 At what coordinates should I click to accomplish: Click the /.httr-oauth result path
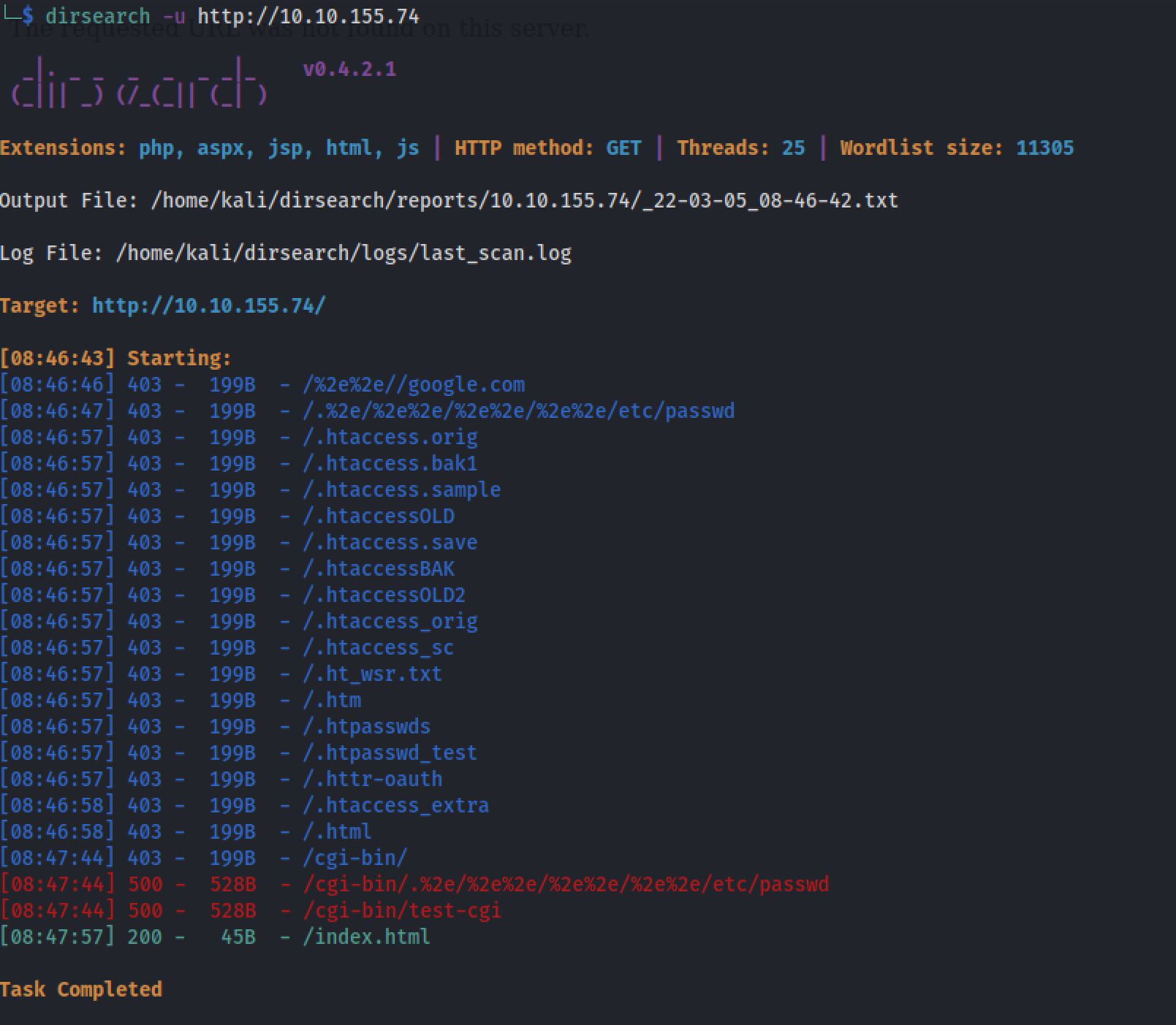tap(373, 779)
